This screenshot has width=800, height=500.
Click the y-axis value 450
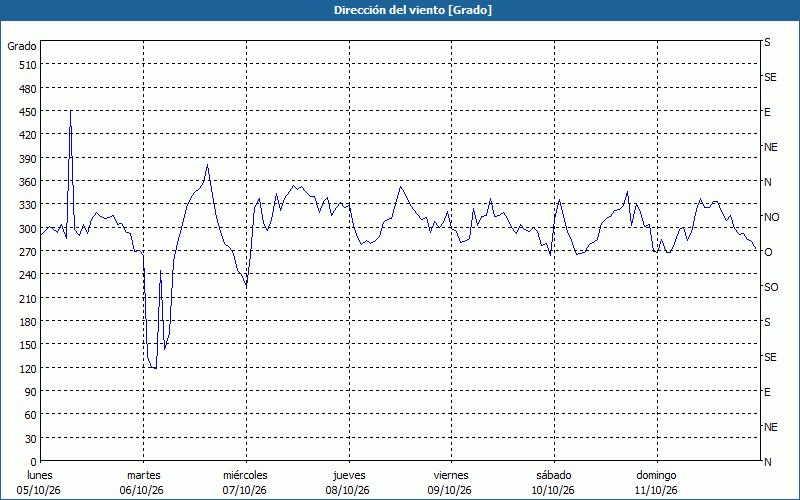coord(28,112)
